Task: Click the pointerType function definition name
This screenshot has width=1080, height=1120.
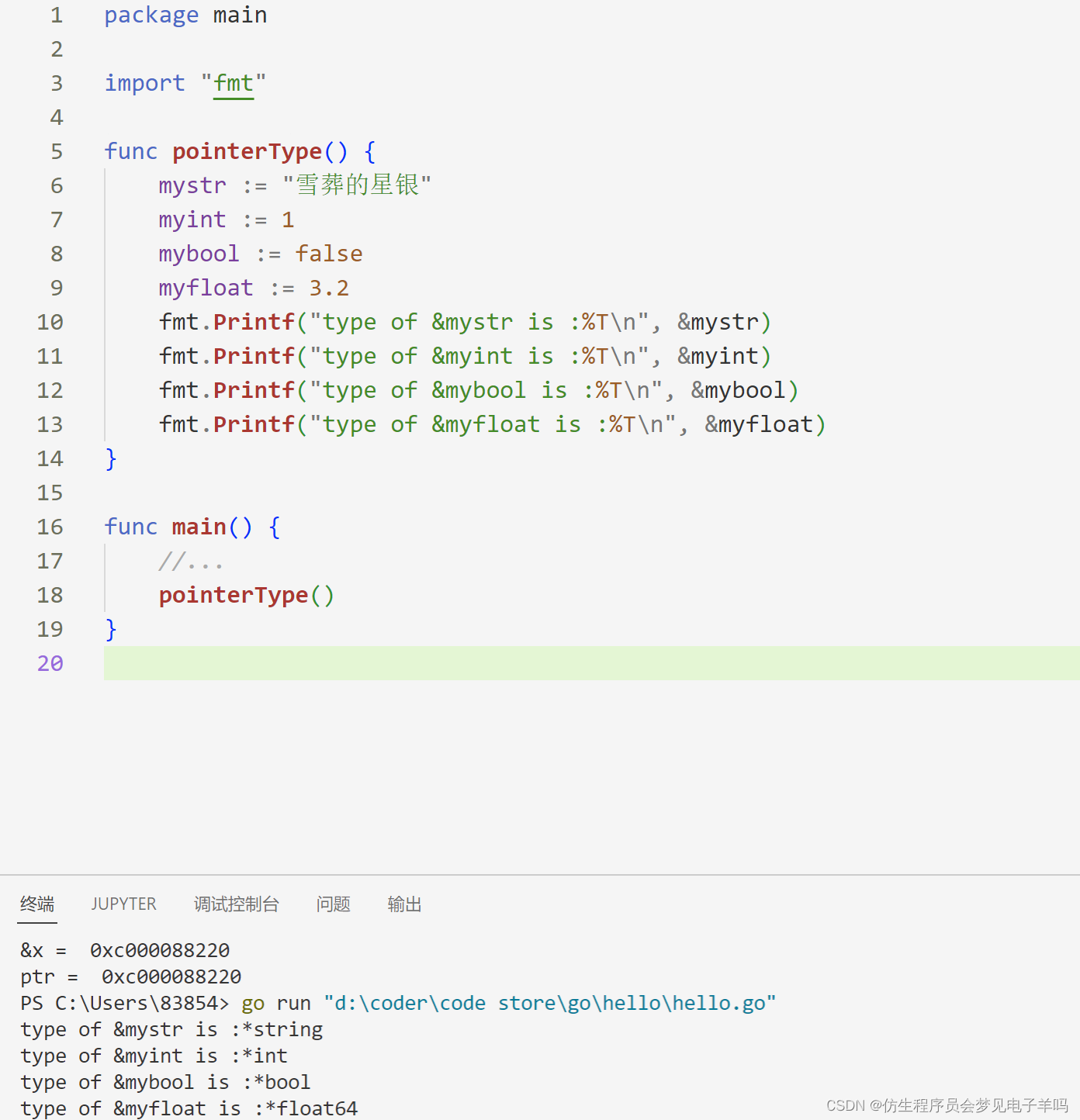Action: tap(247, 151)
